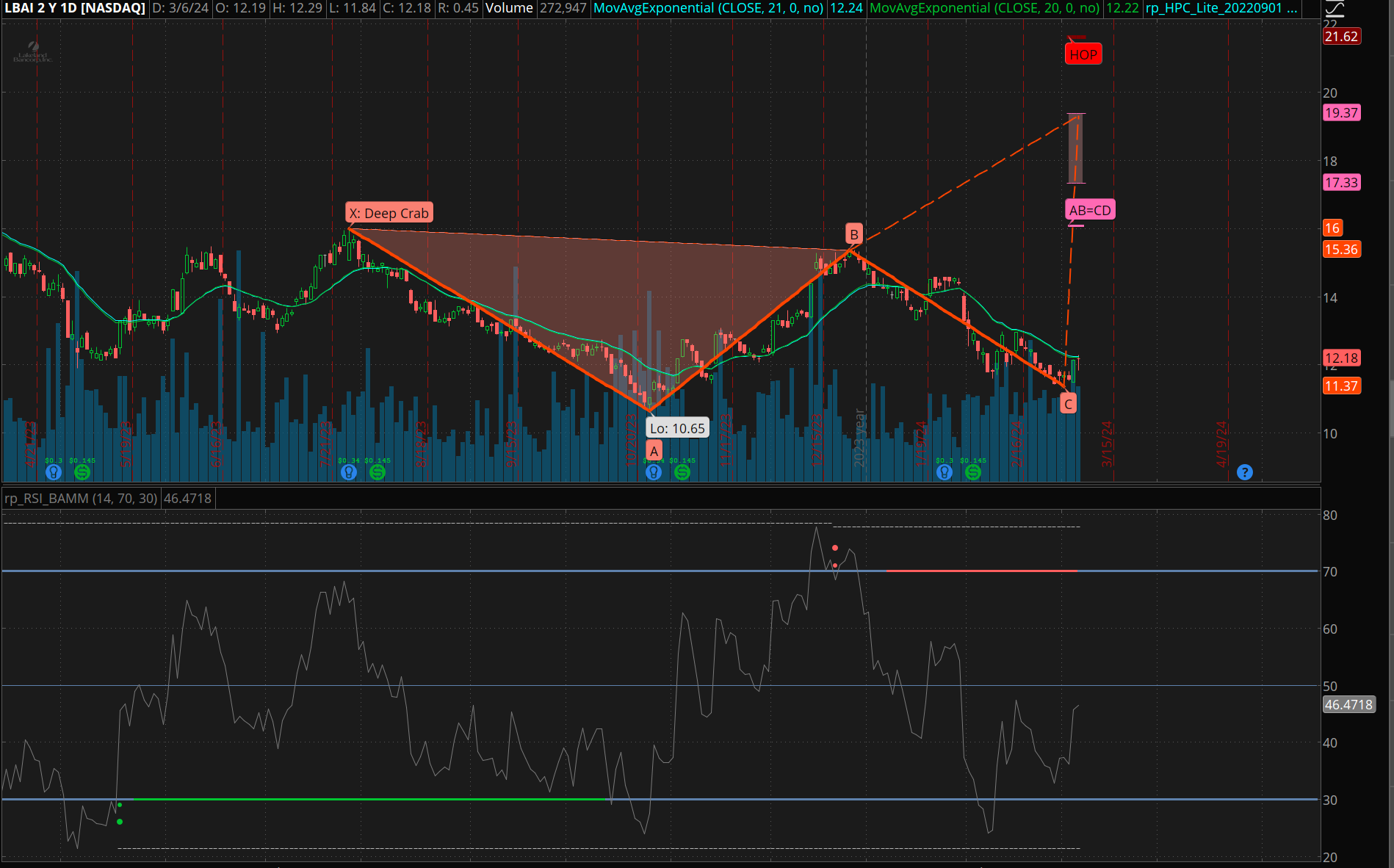Click the Lakeland Bancorp logo watermark
Screen dimensions: 1394x868
[32, 53]
